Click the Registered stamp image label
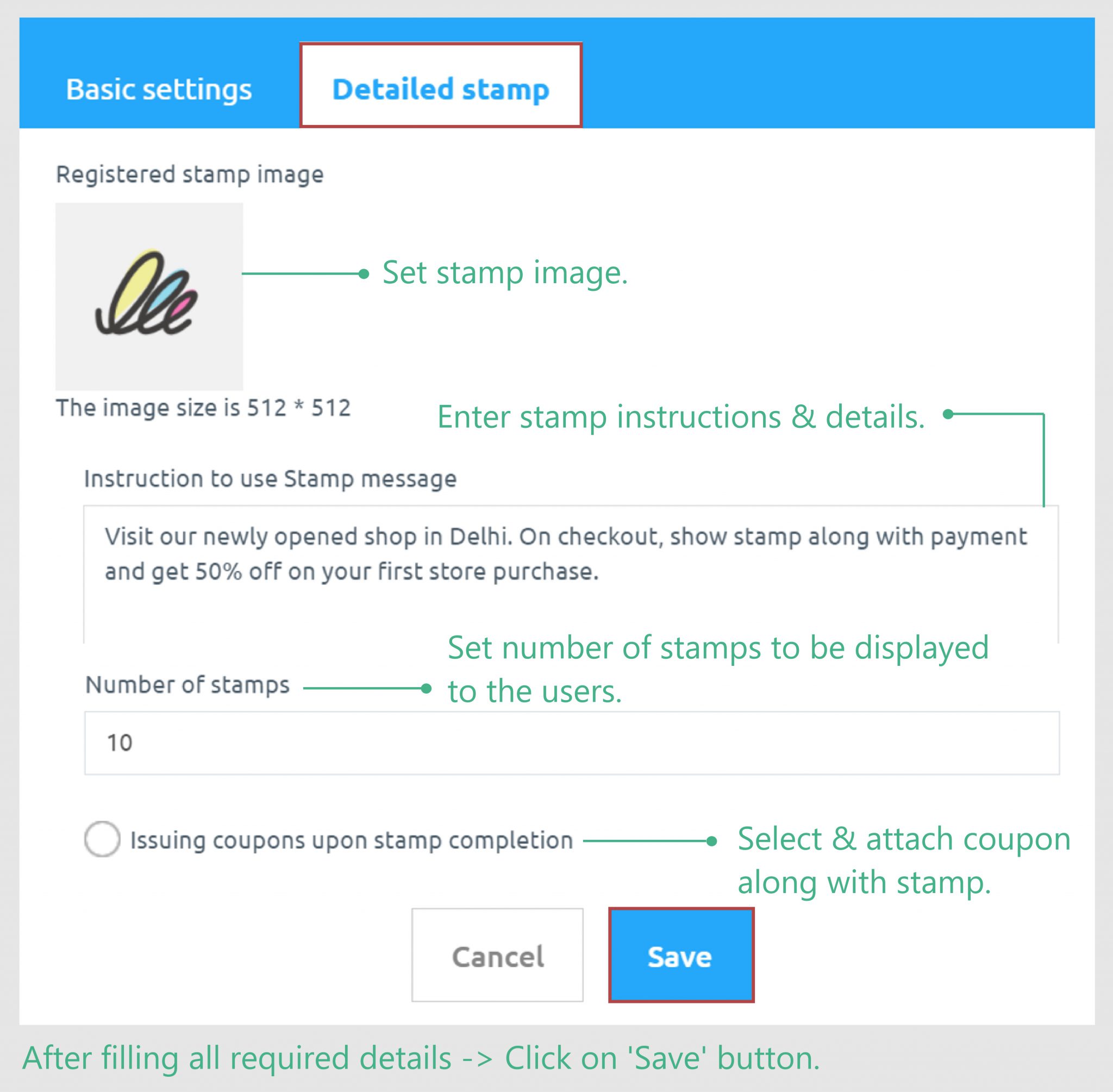1113x1092 pixels. tap(189, 173)
